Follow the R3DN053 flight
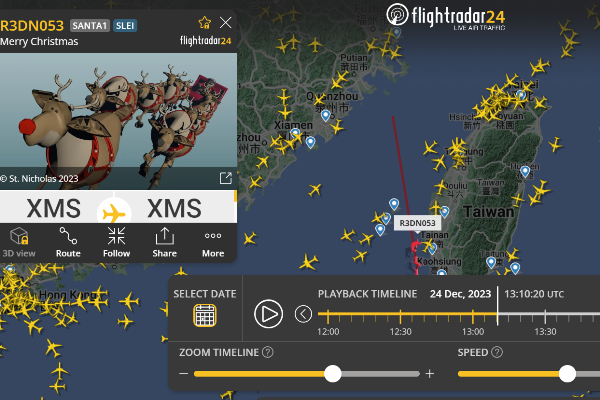The height and width of the screenshot is (400, 600). point(116,242)
